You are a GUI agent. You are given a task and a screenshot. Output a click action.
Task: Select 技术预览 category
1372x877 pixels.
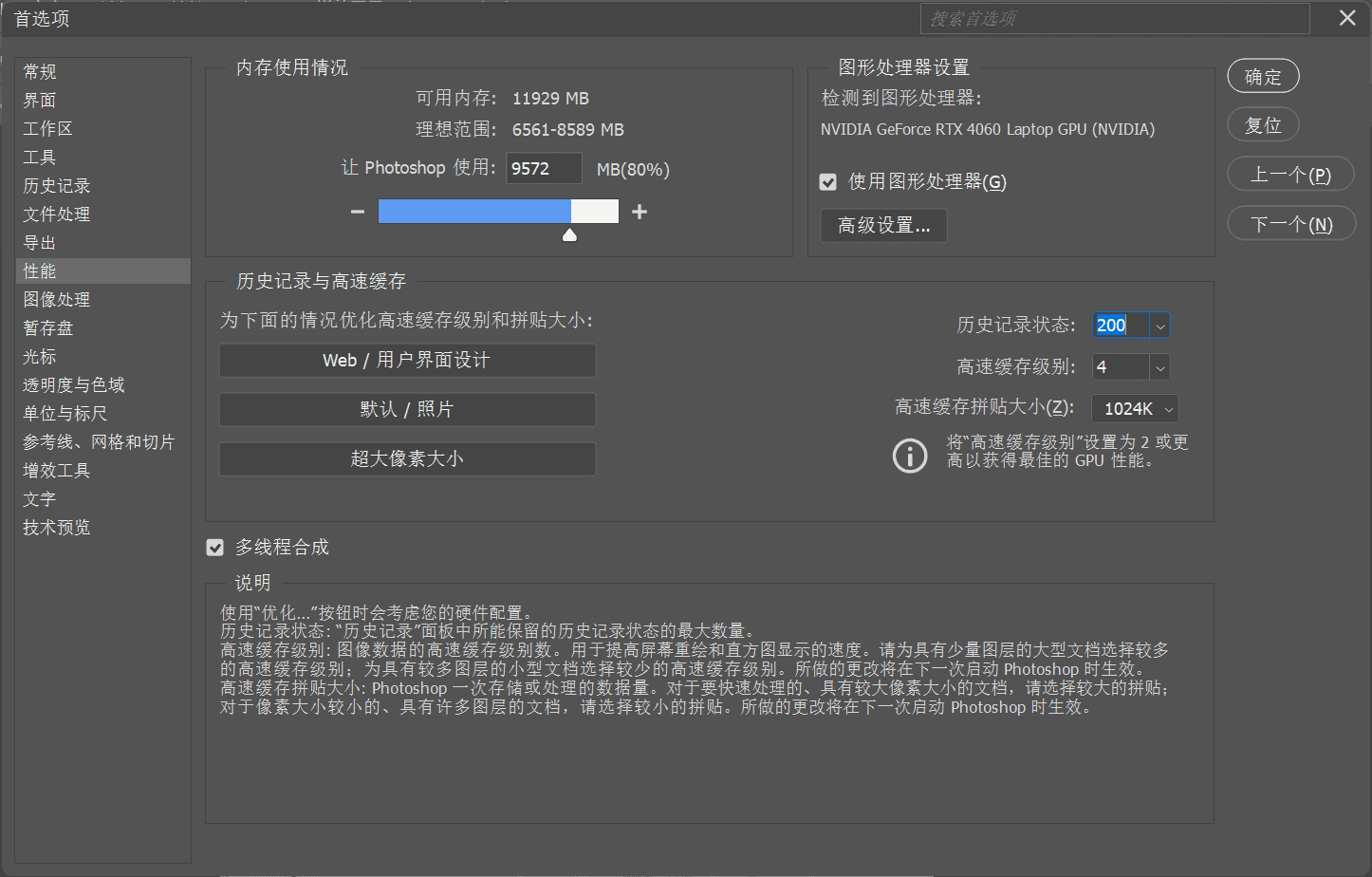coord(102,528)
